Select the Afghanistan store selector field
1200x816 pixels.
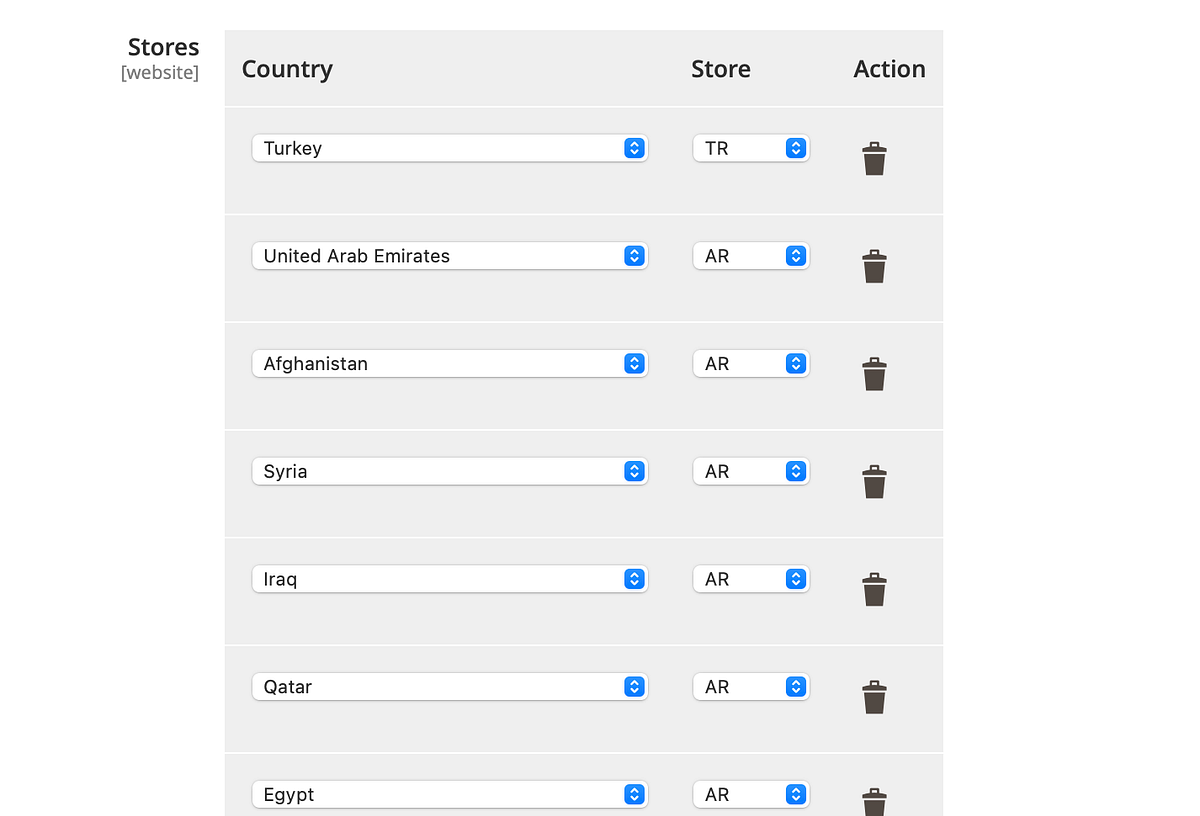tap(751, 363)
